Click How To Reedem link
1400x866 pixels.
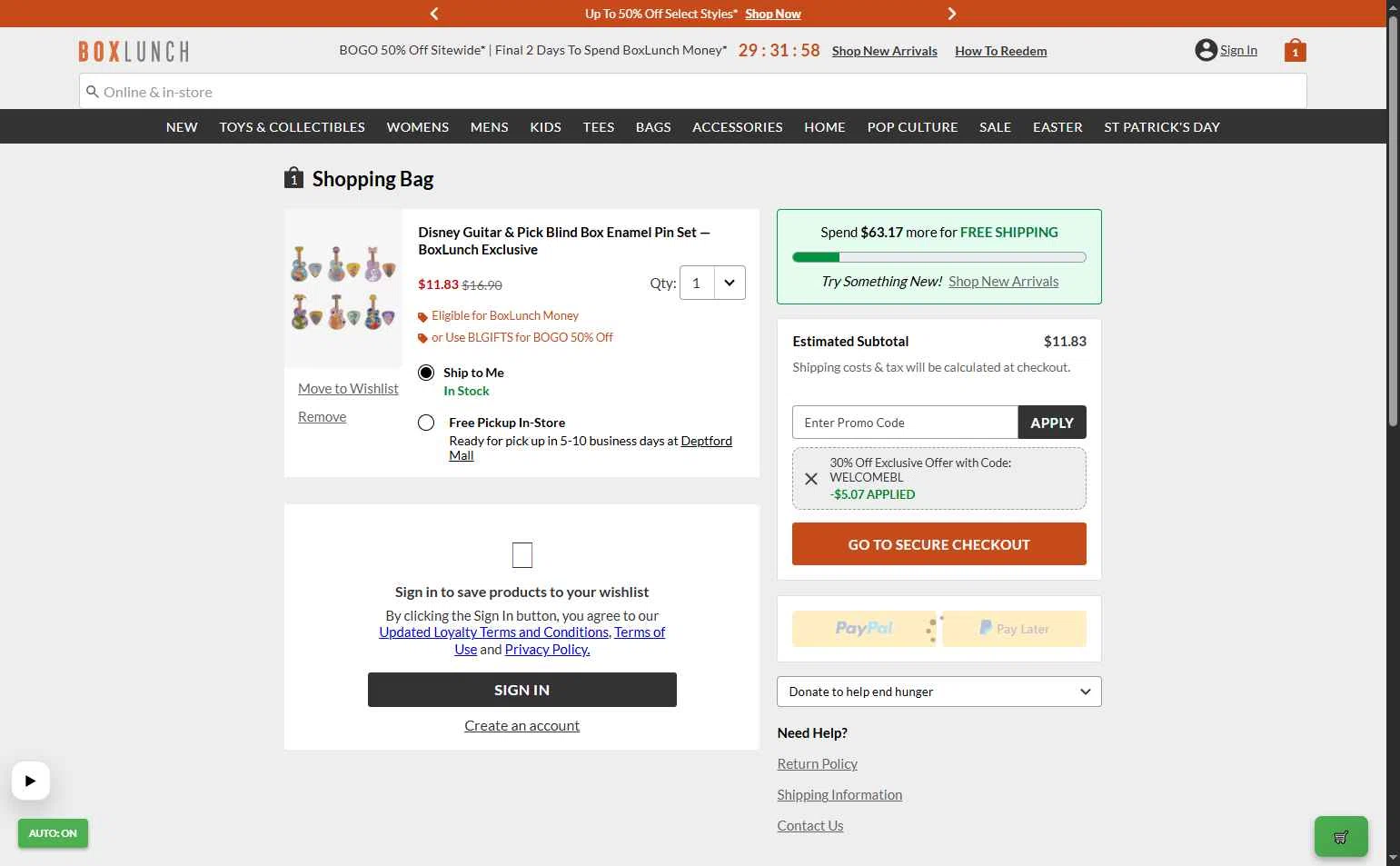(x=1001, y=51)
